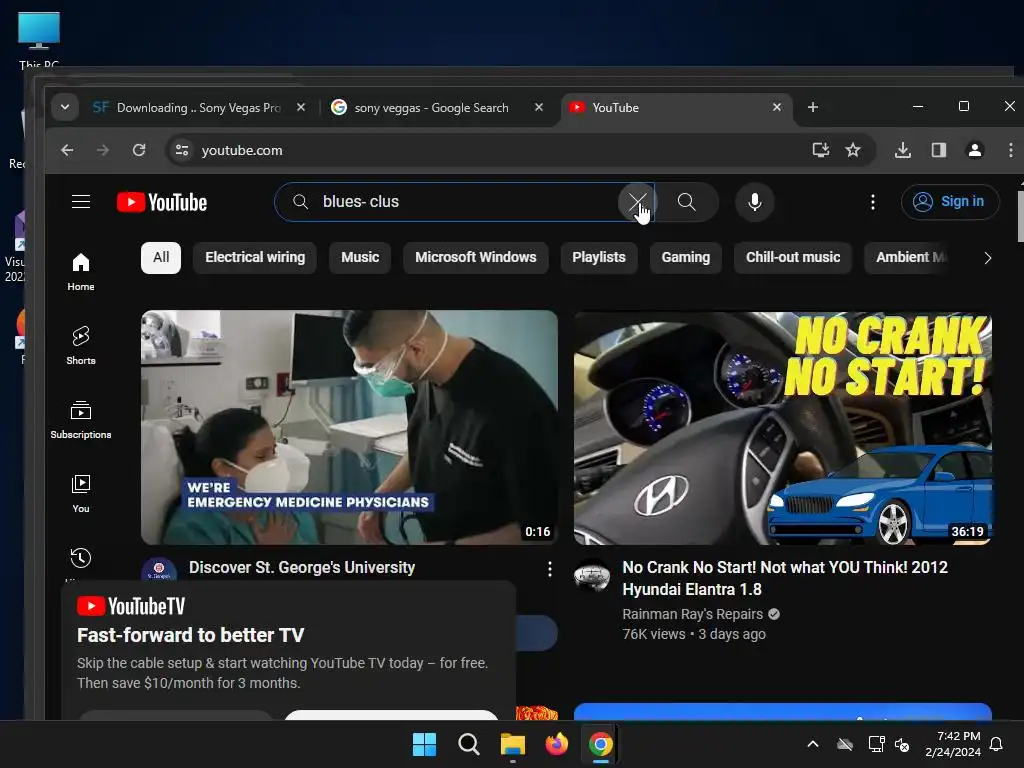Open the You section in sidebar

click(81, 493)
